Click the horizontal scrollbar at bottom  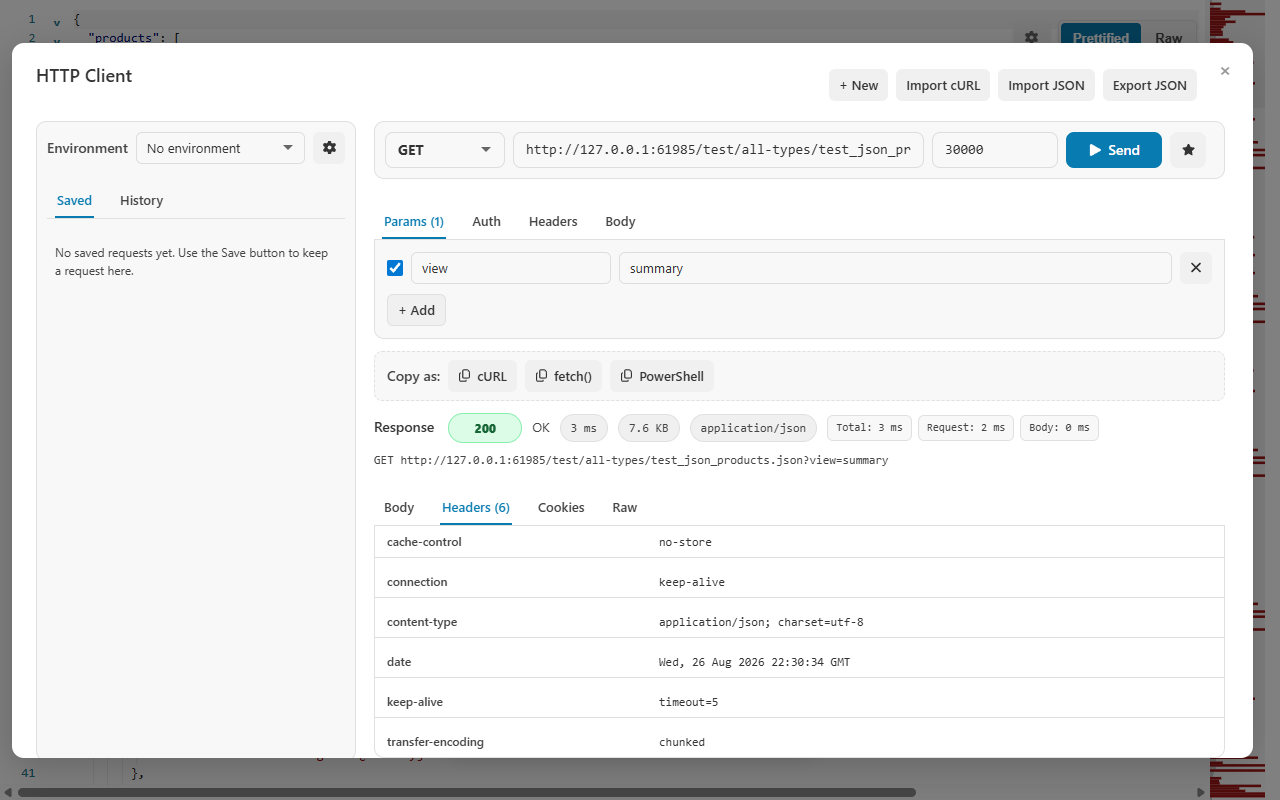[x=466, y=792]
